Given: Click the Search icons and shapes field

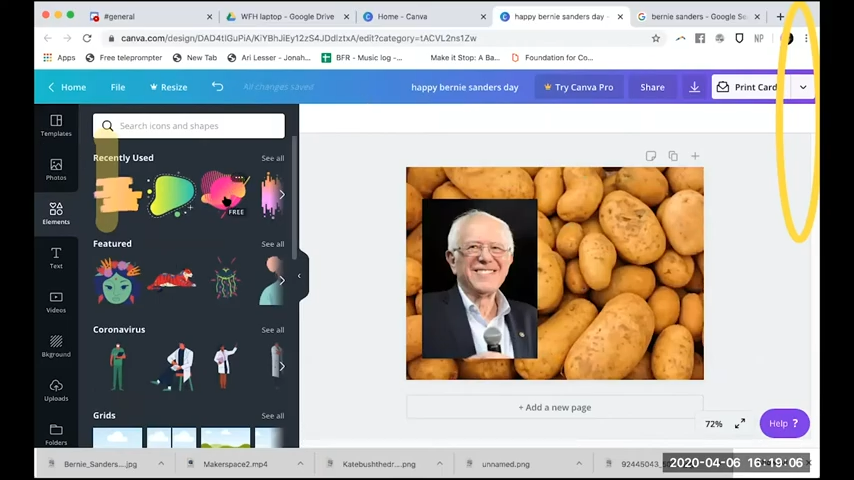Looking at the screenshot, I should 188,126.
